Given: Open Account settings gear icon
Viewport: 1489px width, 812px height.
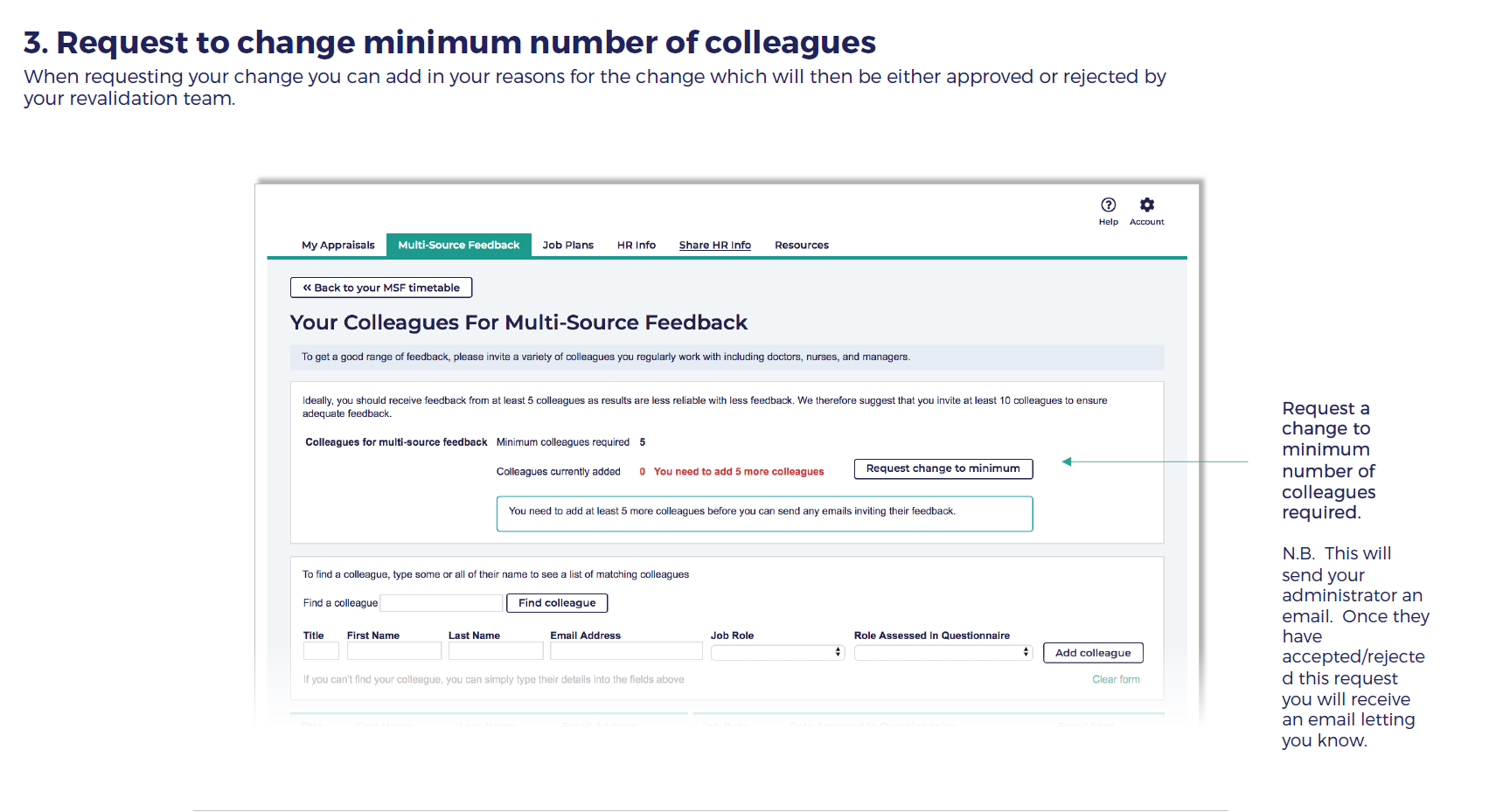Looking at the screenshot, I should (1146, 205).
